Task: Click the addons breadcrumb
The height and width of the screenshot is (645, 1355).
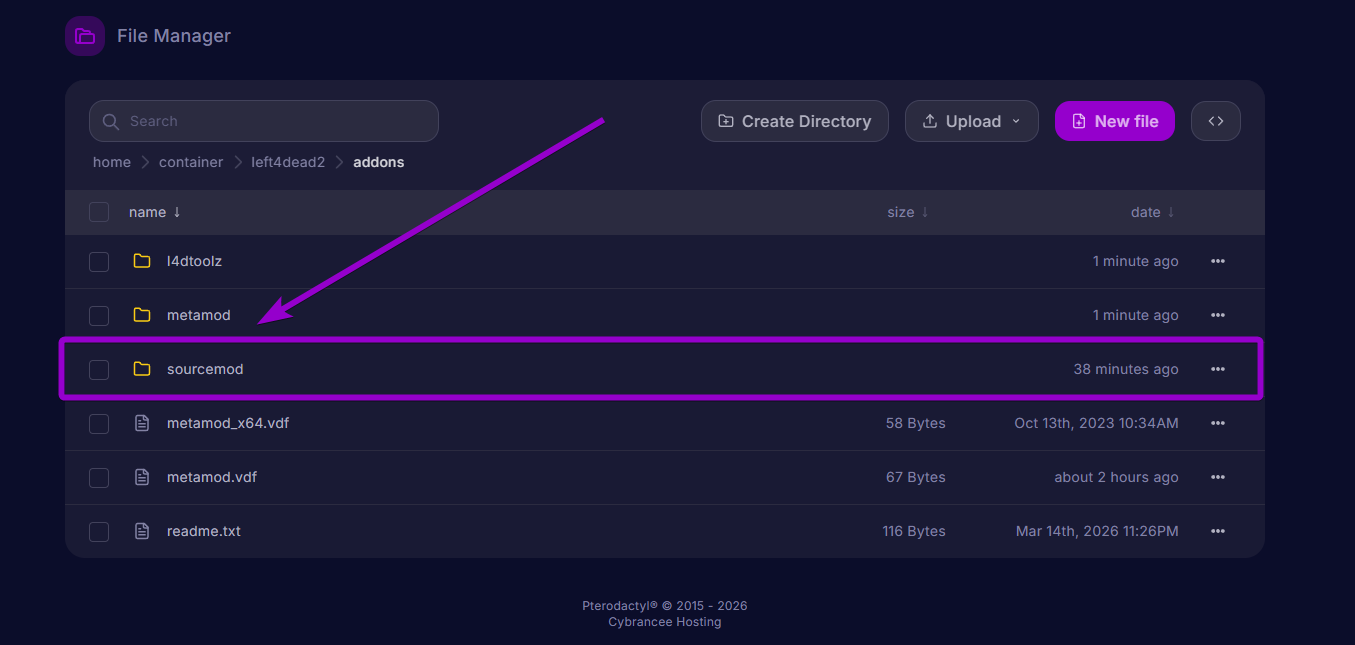Action: pos(379,162)
